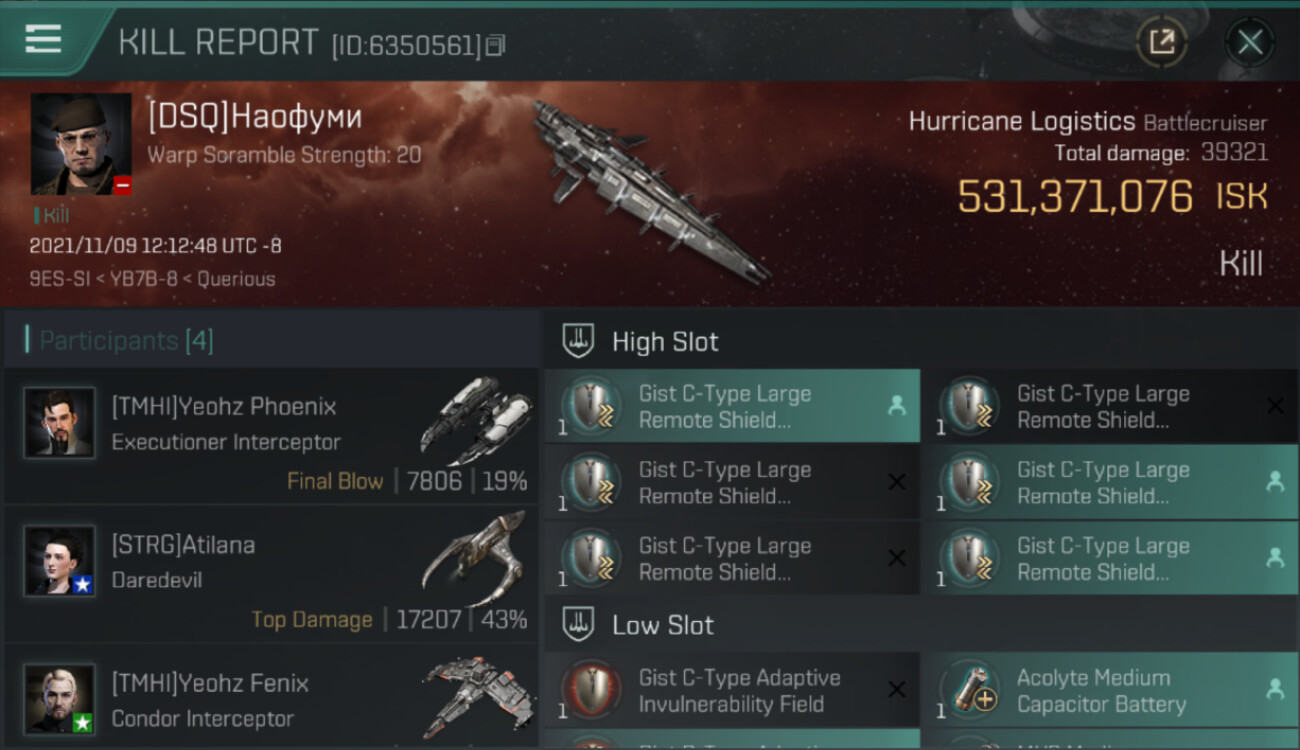Open the hamburger menu icon
Viewport: 1300px width, 750px height.
(43, 39)
